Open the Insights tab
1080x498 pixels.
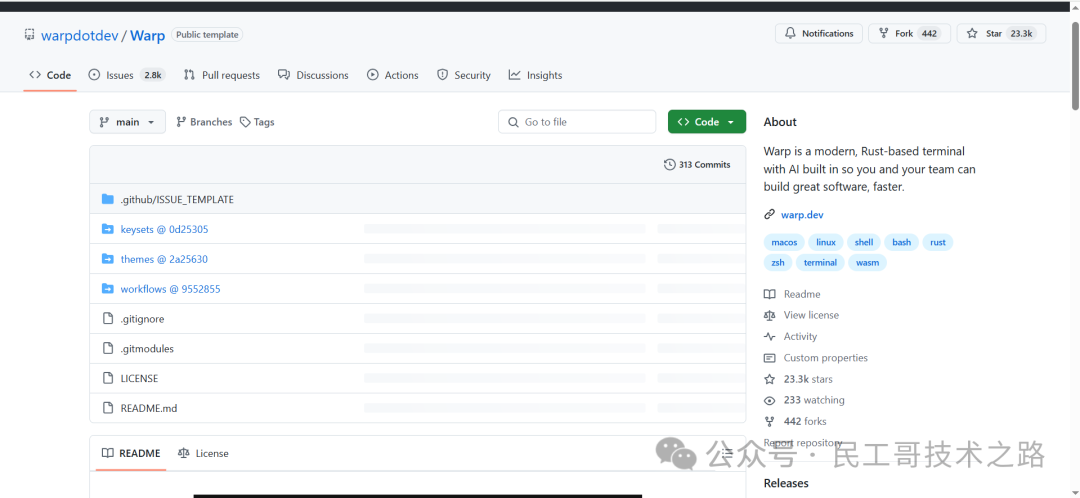click(x=535, y=75)
